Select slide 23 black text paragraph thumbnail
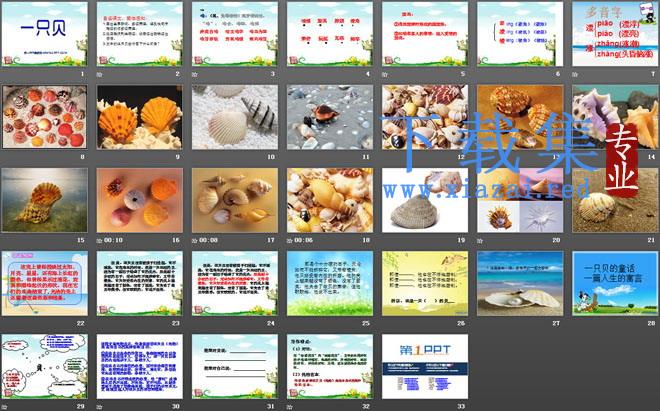Viewport: 660px width, 411px height. [x=140, y=283]
